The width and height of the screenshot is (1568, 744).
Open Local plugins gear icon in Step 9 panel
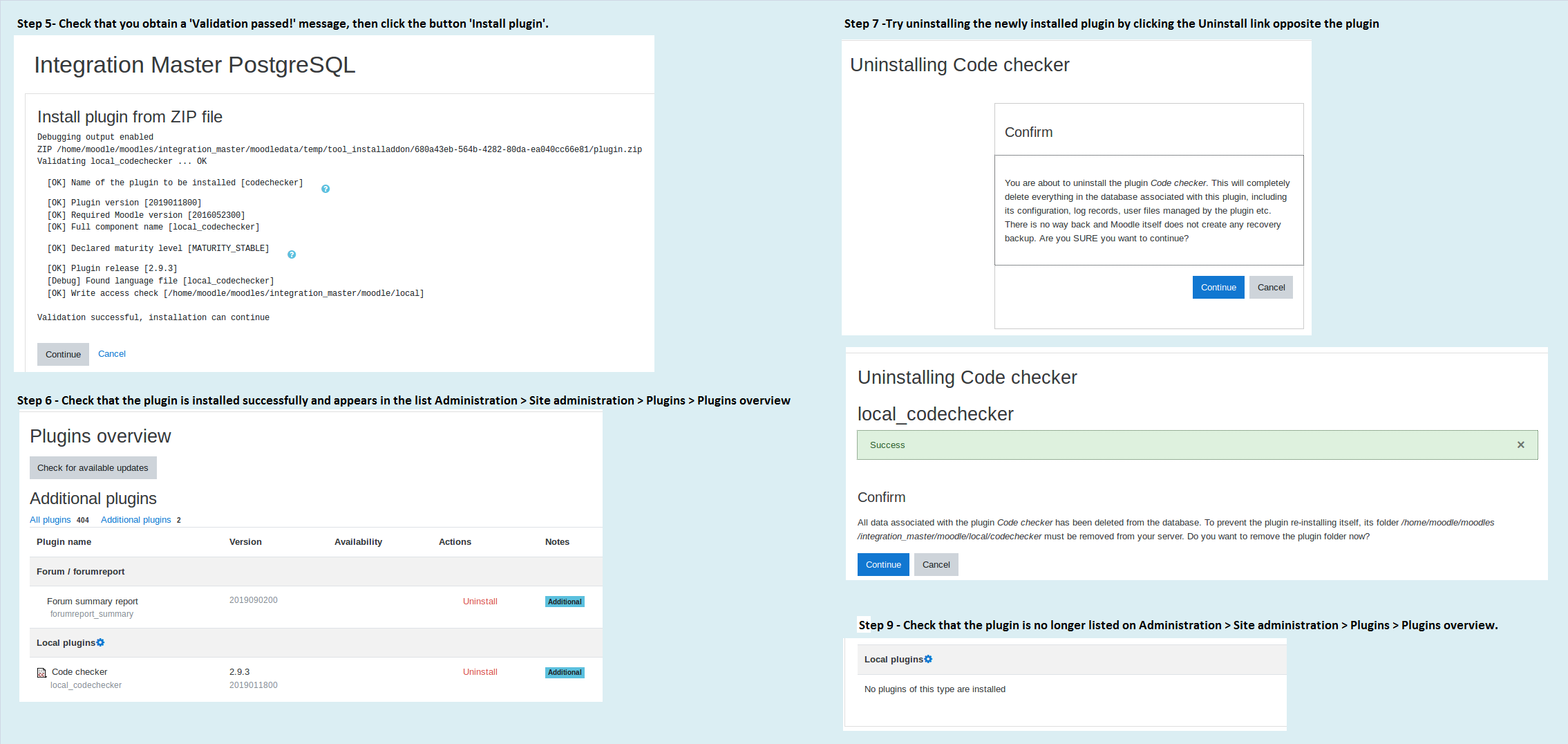point(928,659)
